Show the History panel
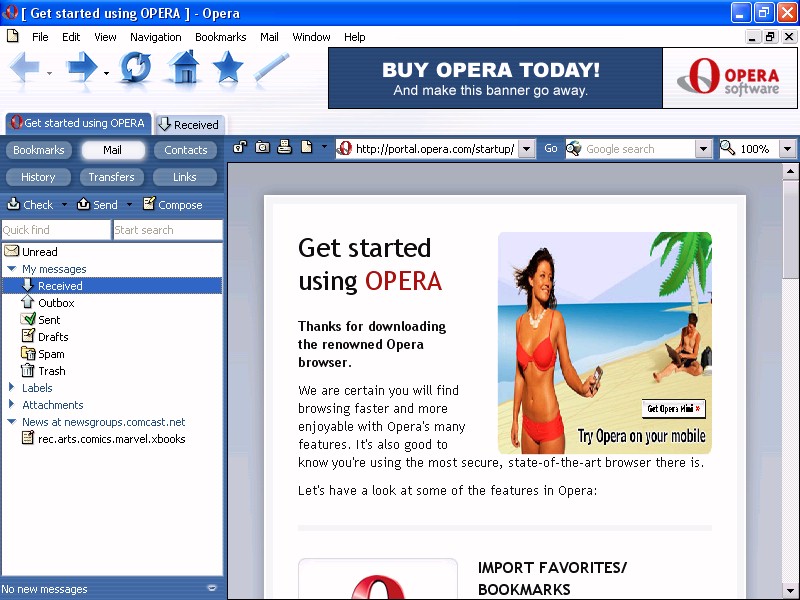 pyautogui.click(x=38, y=177)
